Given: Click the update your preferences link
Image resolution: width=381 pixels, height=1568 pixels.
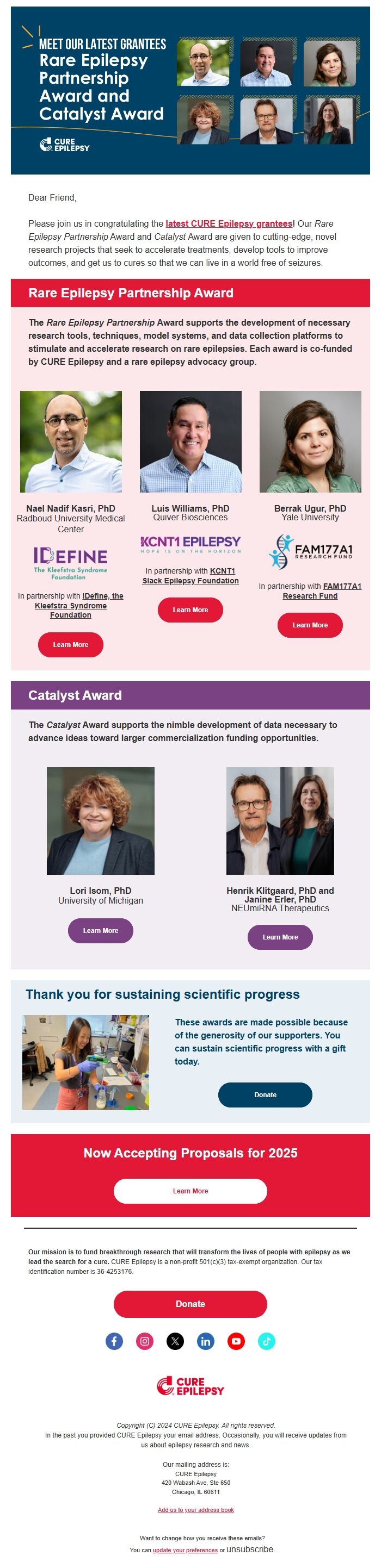Looking at the screenshot, I should pos(185,1551).
